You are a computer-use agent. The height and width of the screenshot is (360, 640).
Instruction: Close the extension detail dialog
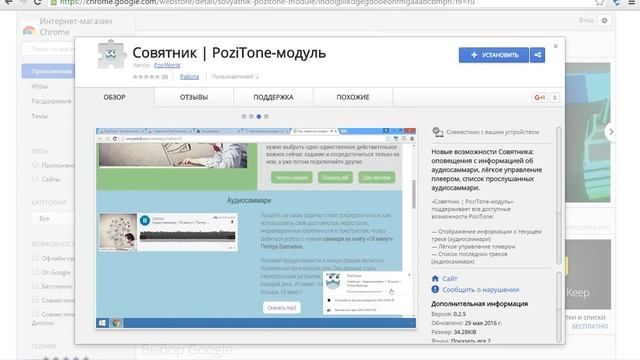556,46
